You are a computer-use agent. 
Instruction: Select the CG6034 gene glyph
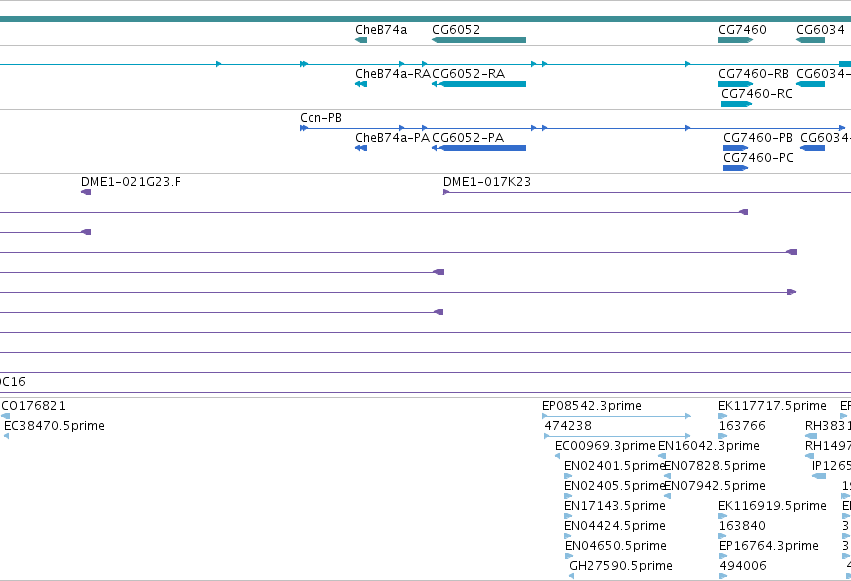click(810, 40)
